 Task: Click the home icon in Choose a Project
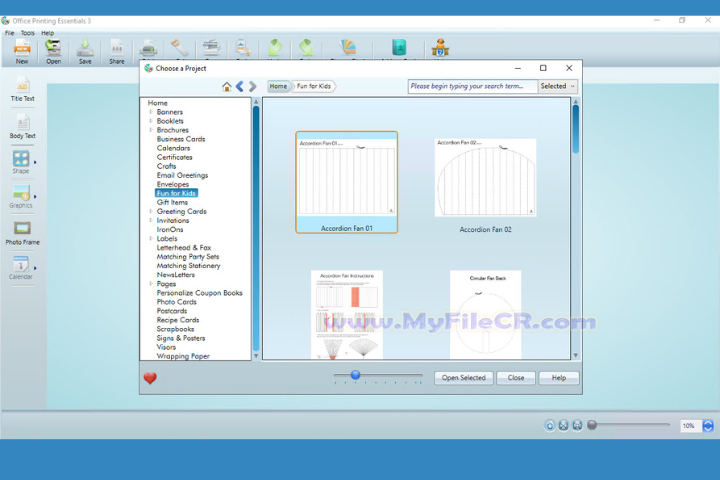coord(226,86)
